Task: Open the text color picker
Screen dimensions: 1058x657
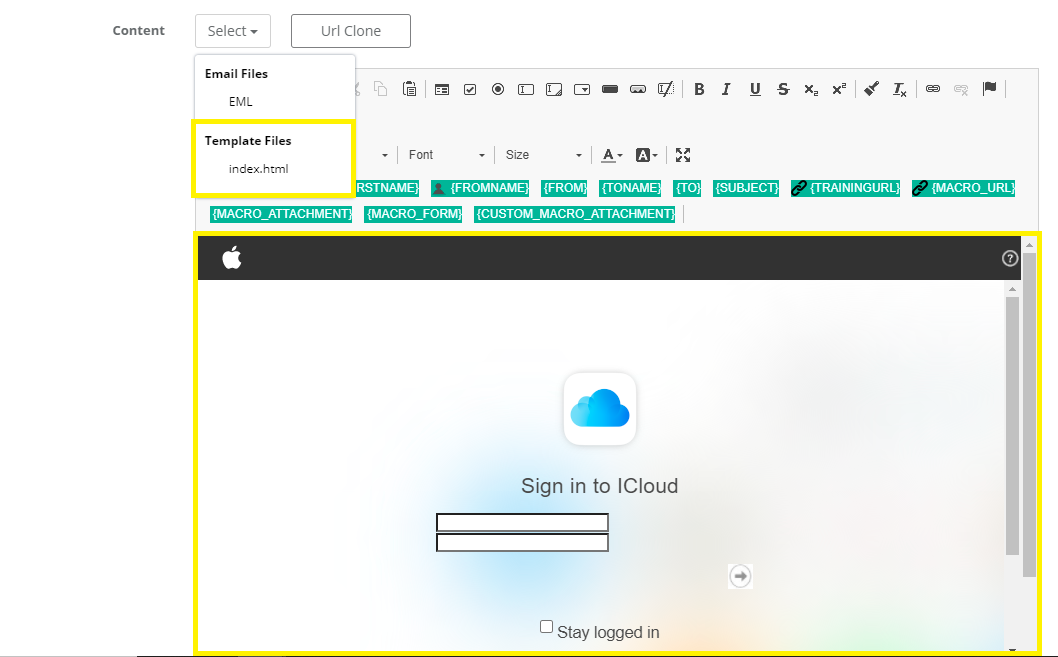Action: 612,155
